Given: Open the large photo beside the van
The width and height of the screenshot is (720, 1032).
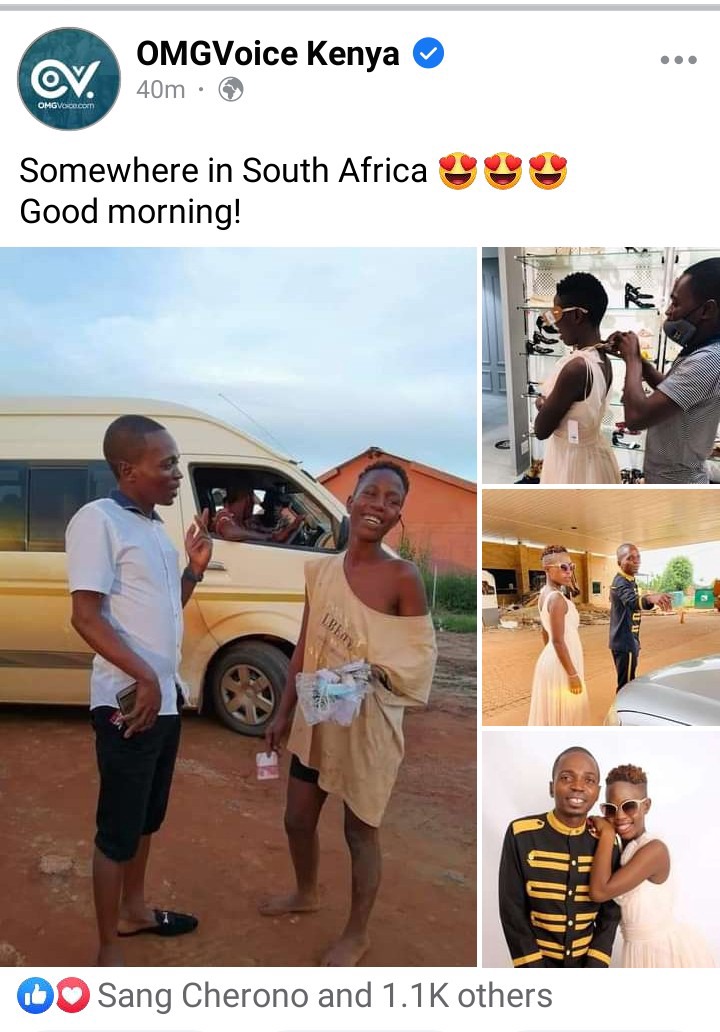Looking at the screenshot, I should [238, 607].
